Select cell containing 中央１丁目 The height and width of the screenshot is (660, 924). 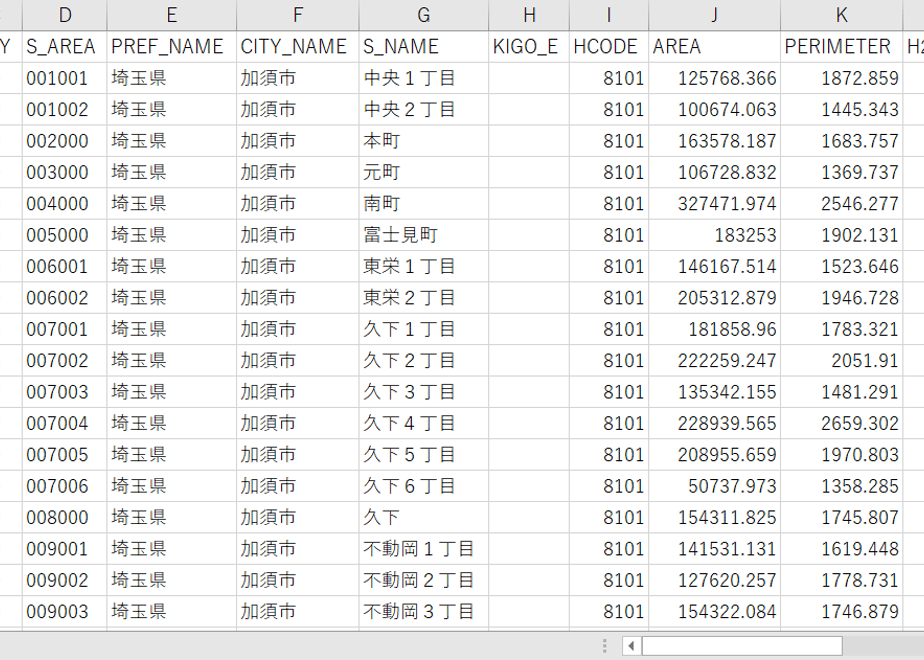coord(423,78)
